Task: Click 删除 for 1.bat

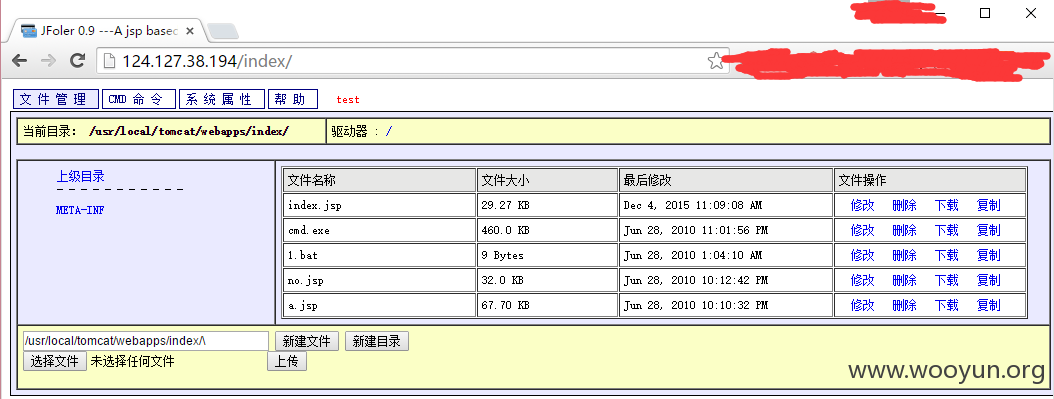Action: click(904, 255)
